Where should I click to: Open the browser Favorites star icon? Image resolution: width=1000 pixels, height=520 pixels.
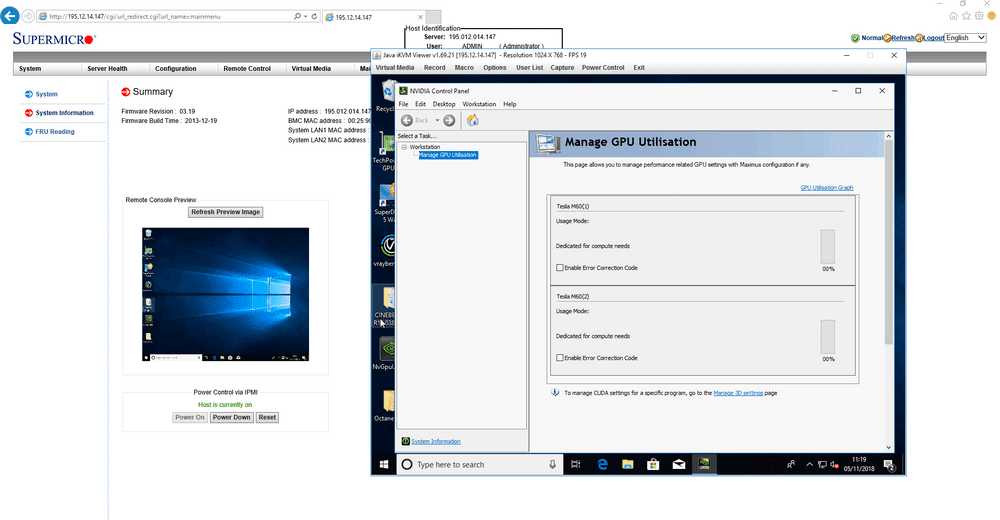point(966,16)
